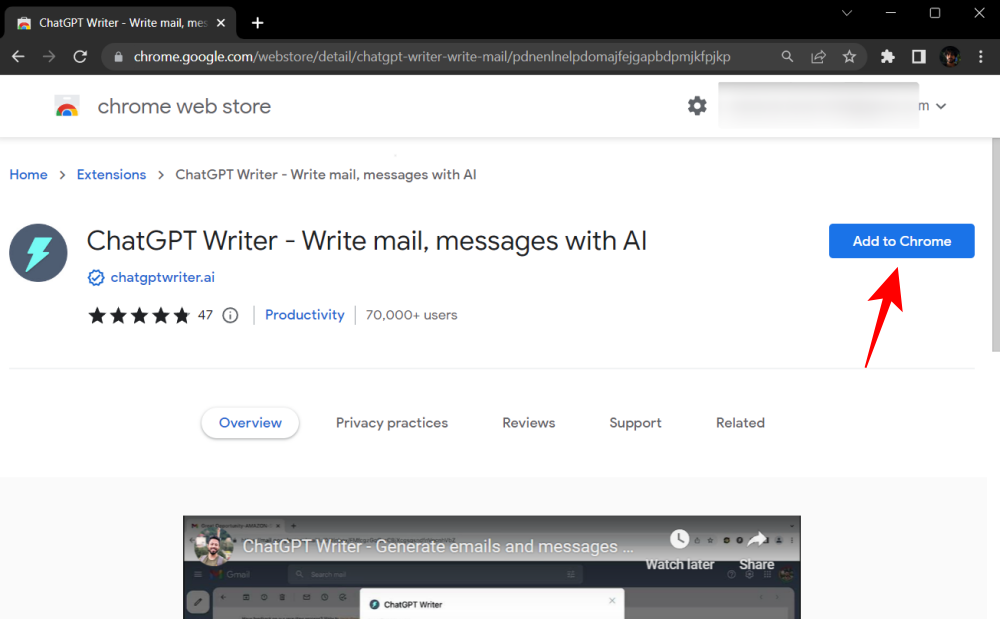Open the chatgptwriter.ai link
This screenshot has width=1000, height=619.
tap(160, 277)
